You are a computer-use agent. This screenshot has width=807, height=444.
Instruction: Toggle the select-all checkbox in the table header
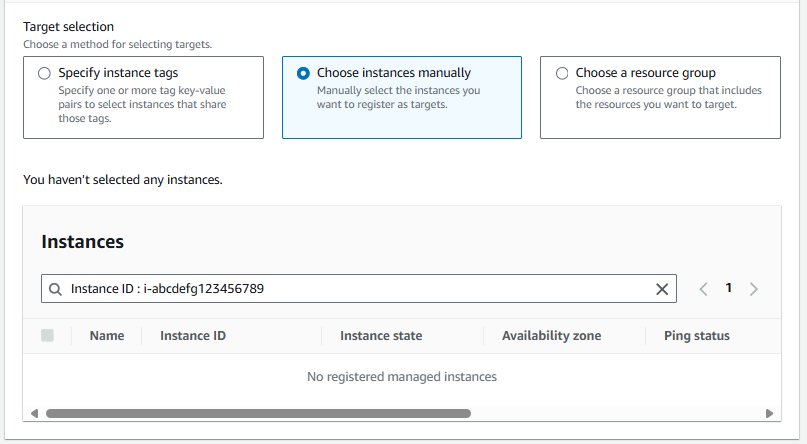click(47, 335)
